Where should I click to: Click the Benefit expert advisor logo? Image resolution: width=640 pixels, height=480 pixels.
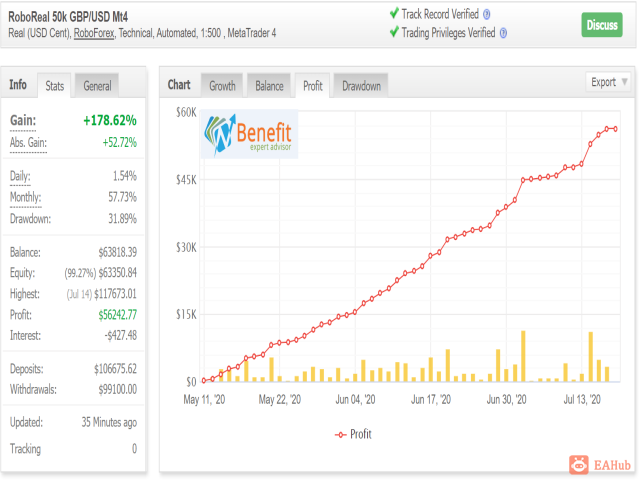[249, 134]
